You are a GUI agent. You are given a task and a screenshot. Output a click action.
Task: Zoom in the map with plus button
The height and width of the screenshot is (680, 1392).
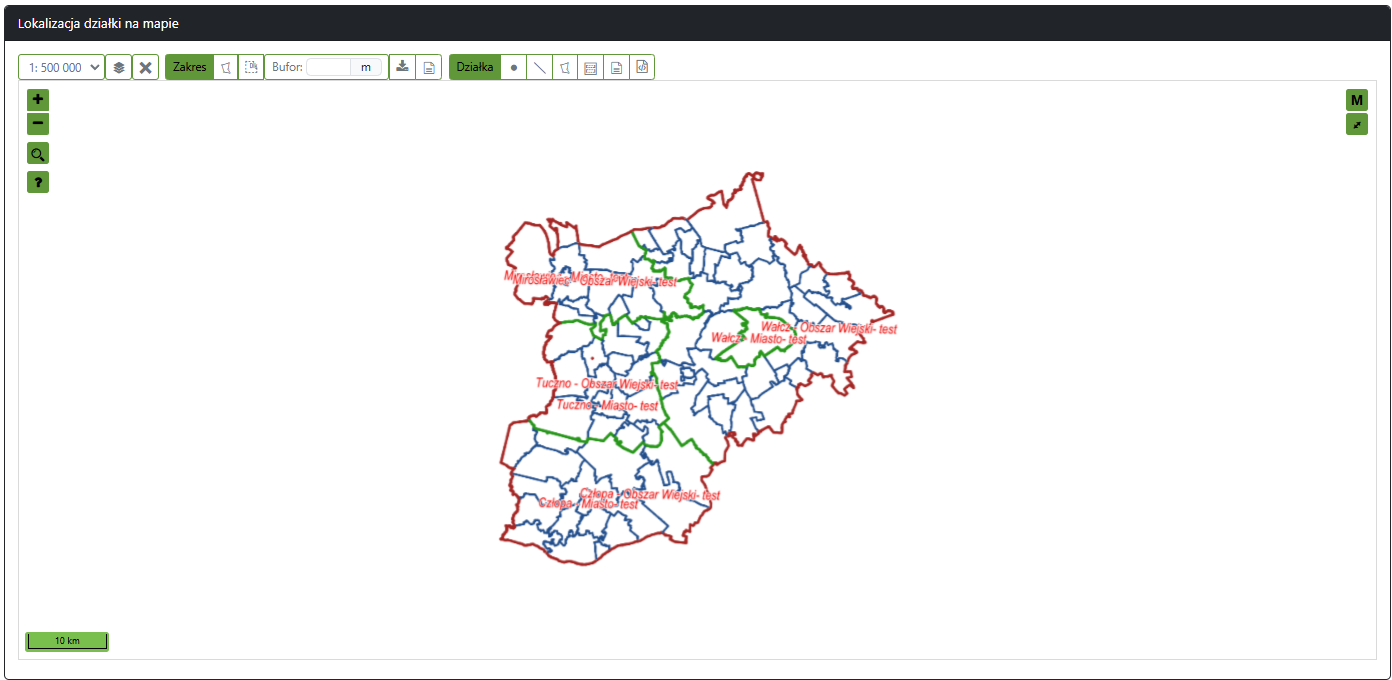click(38, 99)
